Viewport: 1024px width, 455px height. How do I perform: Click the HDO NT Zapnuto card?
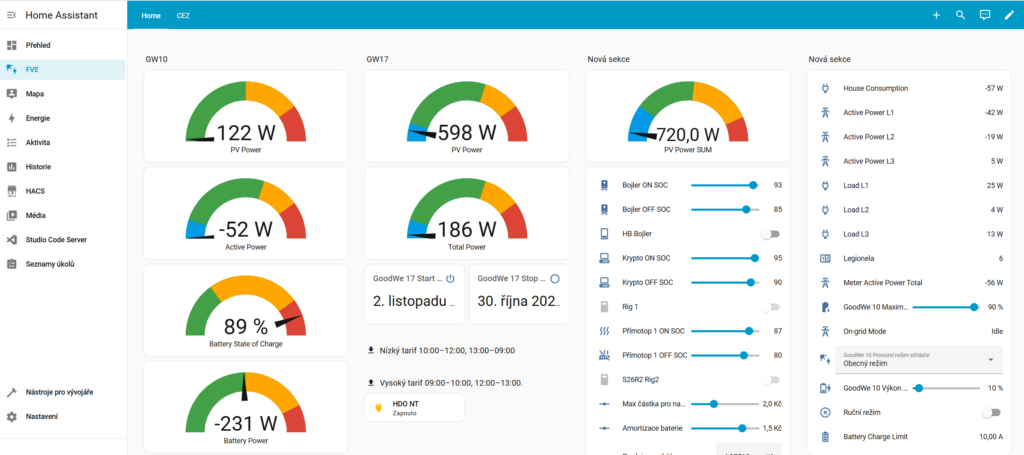click(x=415, y=408)
